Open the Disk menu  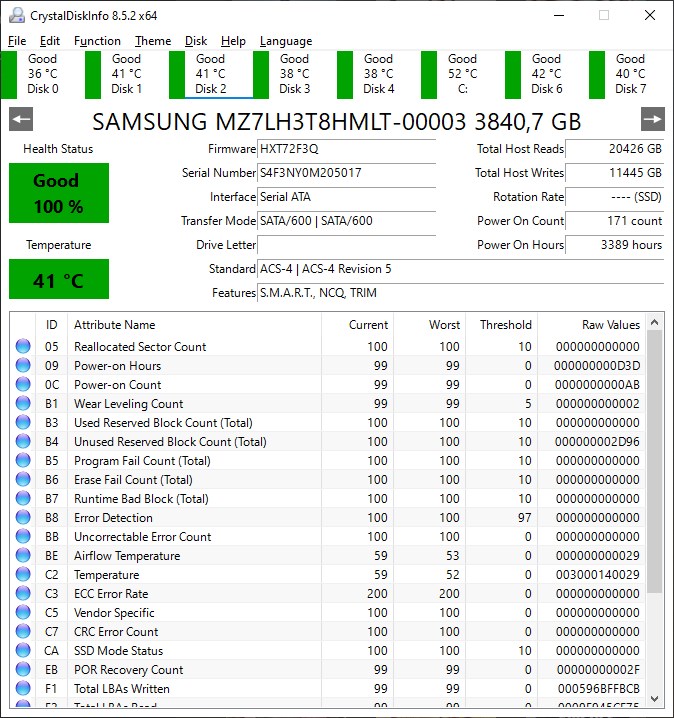(196, 41)
